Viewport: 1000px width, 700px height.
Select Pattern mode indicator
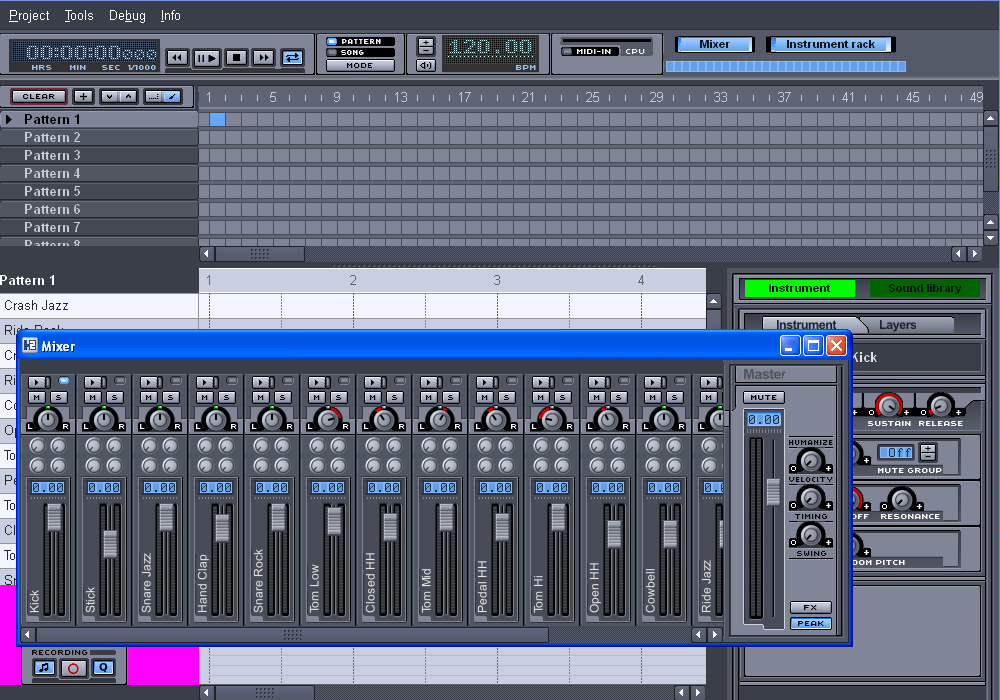coord(360,41)
